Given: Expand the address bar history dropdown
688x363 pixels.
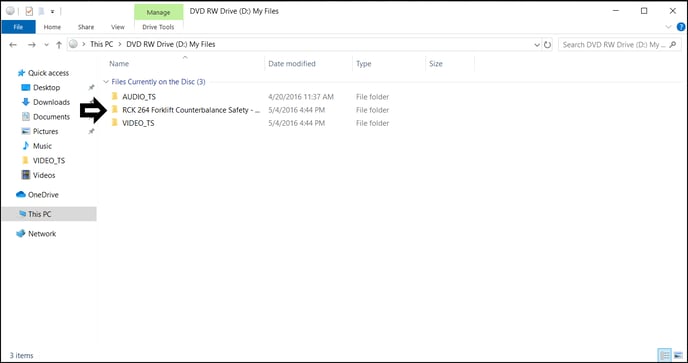Looking at the screenshot, I should click(537, 45).
